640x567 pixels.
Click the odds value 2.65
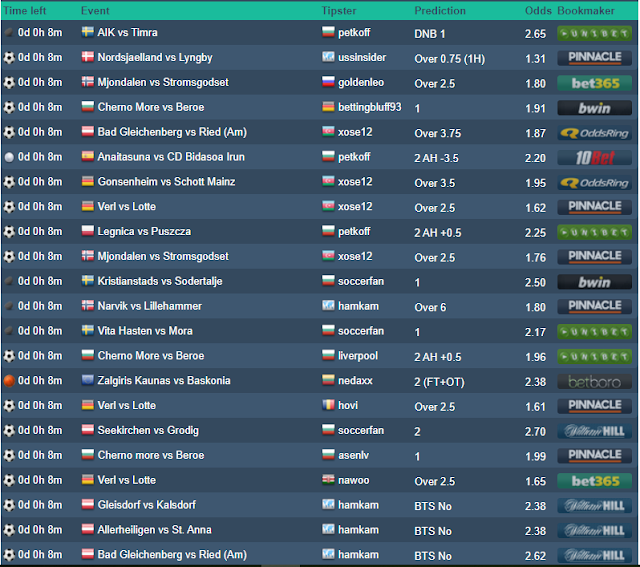pyautogui.click(x=535, y=34)
